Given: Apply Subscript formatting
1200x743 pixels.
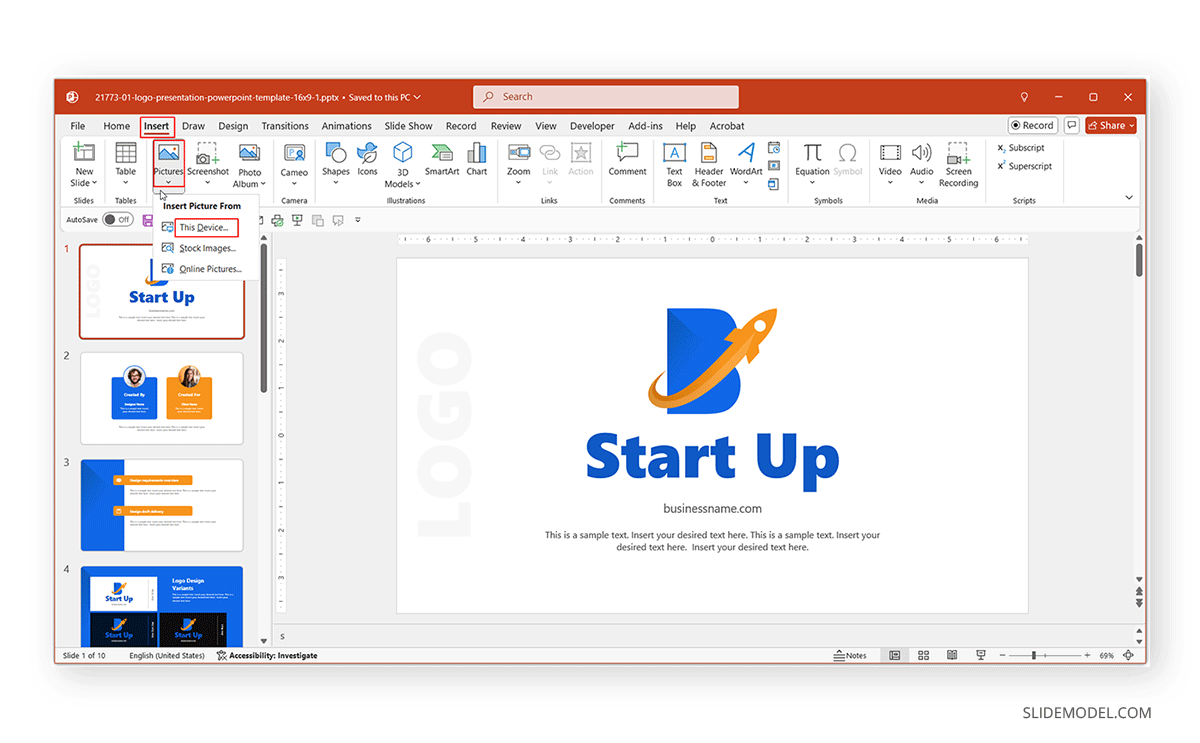Looking at the screenshot, I should (1020, 148).
